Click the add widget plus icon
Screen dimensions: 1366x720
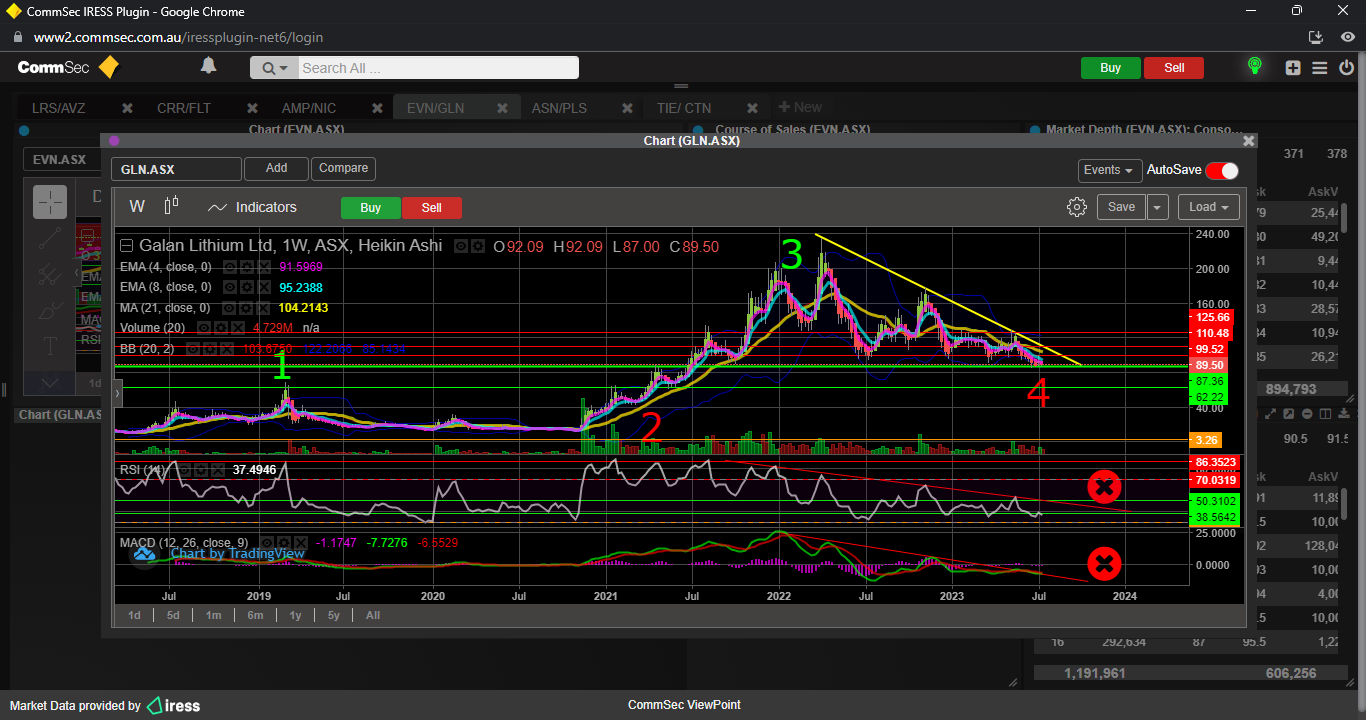pyautogui.click(x=1293, y=68)
